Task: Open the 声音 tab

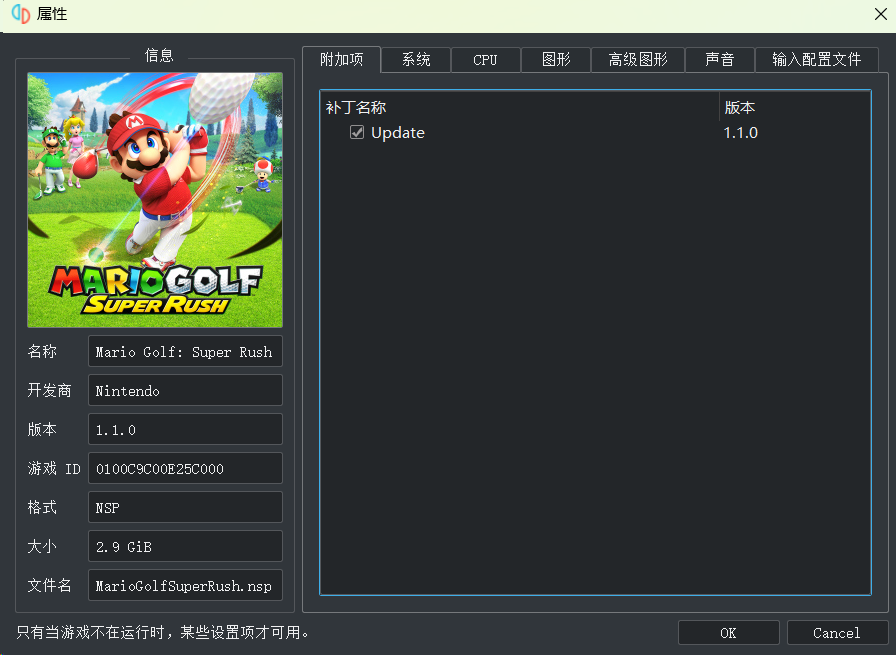Action: pos(719,60)
